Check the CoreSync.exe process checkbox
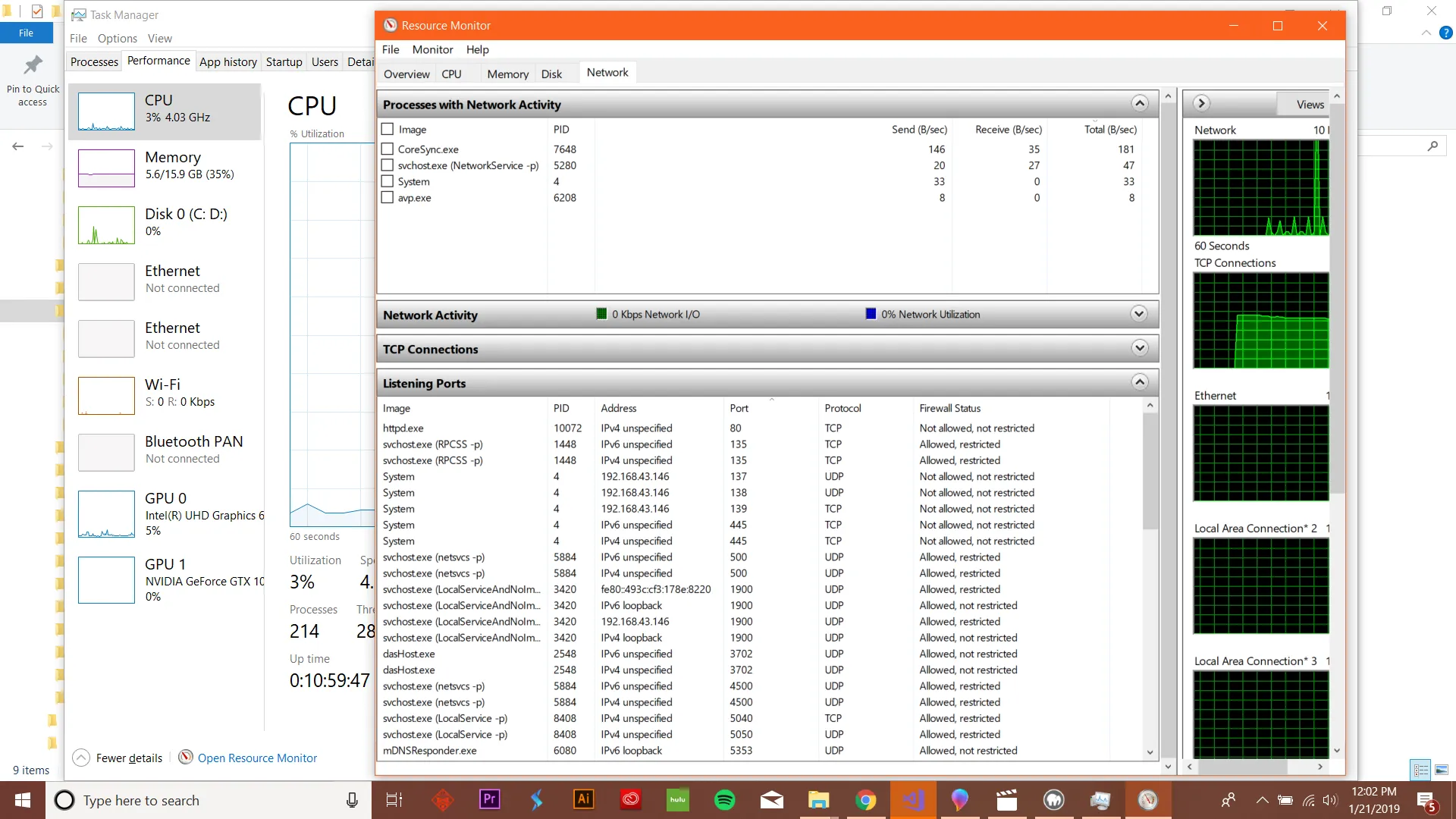 (x=388, y=149)
